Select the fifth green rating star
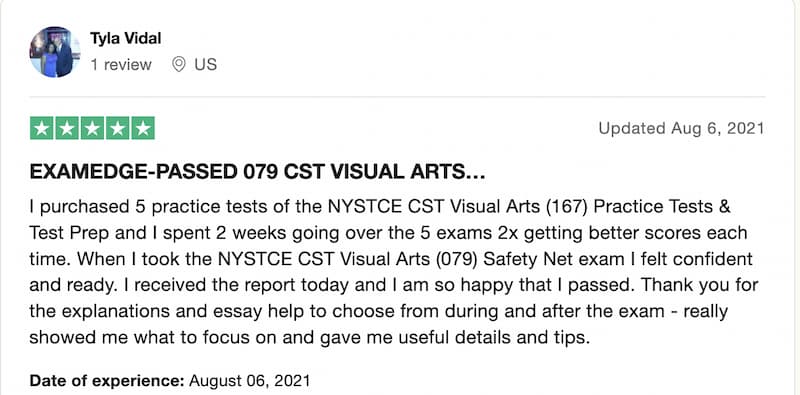800x395 pixels. click(143, 128)
